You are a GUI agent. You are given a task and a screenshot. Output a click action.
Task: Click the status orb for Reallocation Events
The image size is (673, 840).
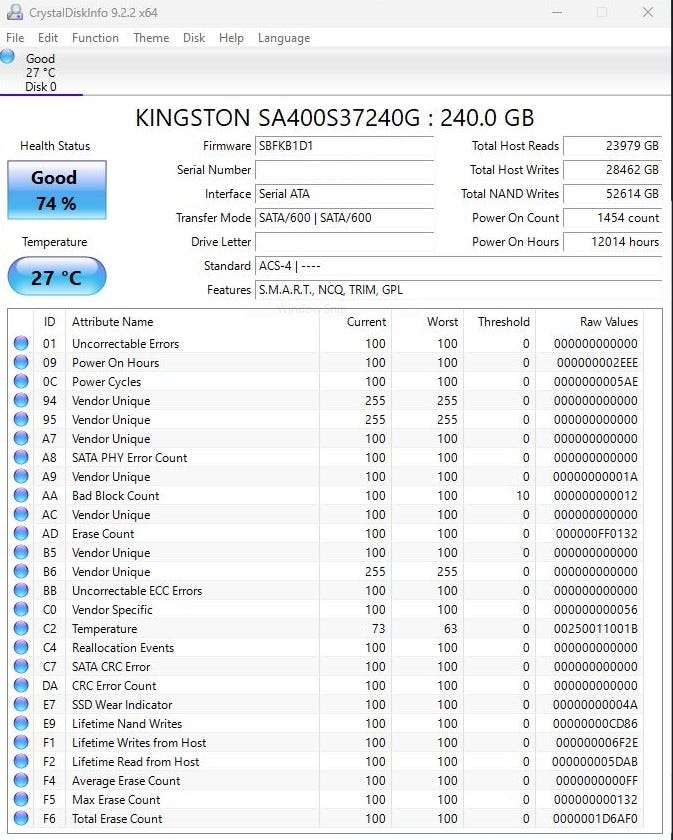point(21,648)
